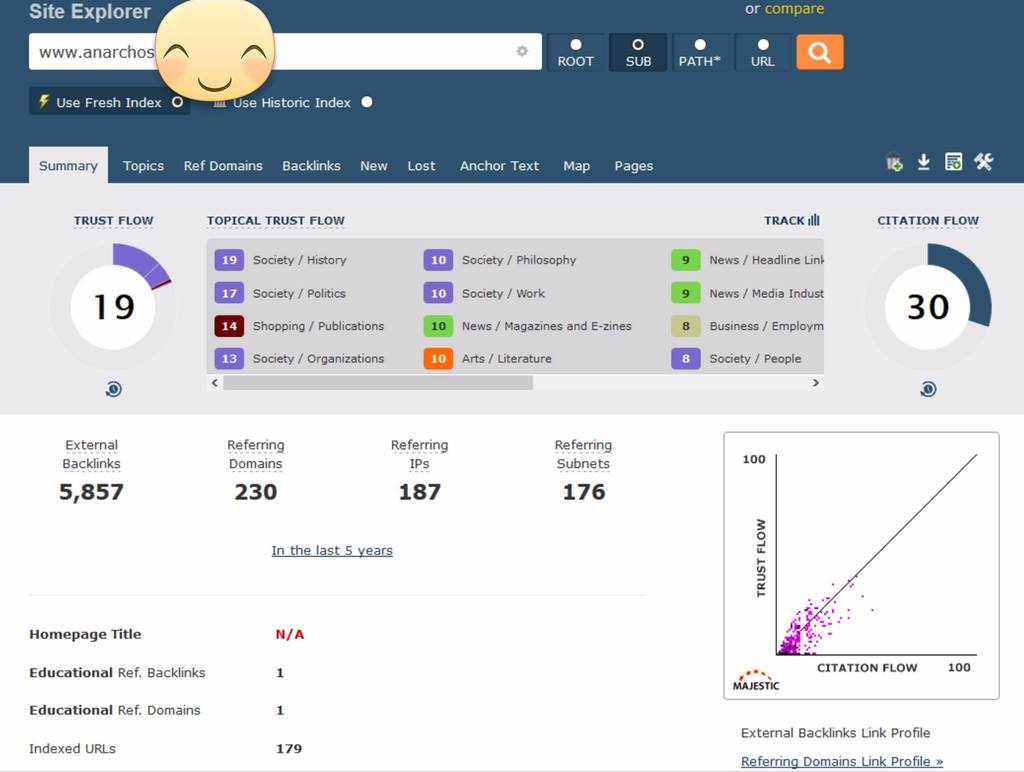Click the add-to-bucket icon above the summary
This screenshot has height=772, width=1024.
[x=894, y=162]
